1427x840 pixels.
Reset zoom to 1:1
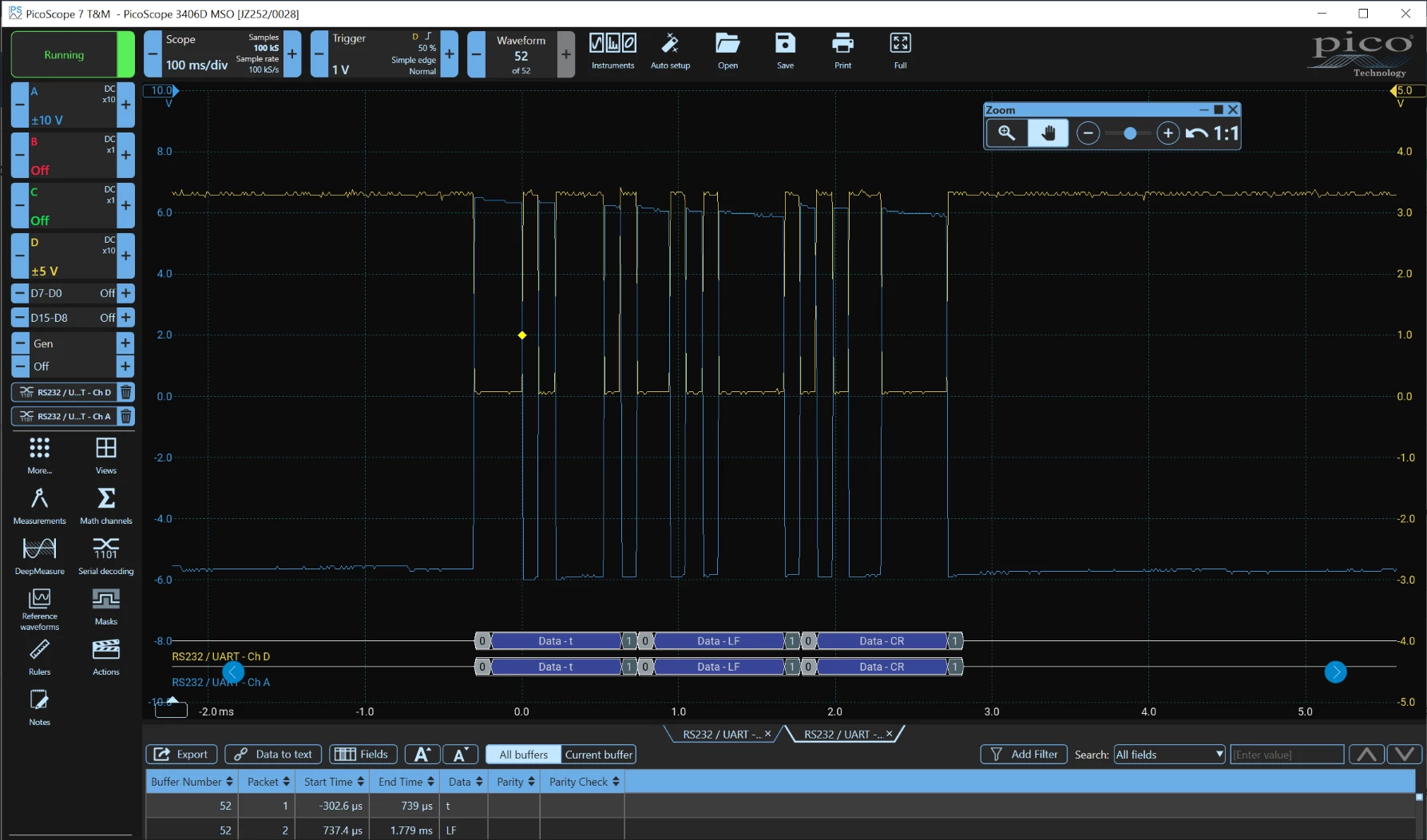click(x=1227, y=133)
